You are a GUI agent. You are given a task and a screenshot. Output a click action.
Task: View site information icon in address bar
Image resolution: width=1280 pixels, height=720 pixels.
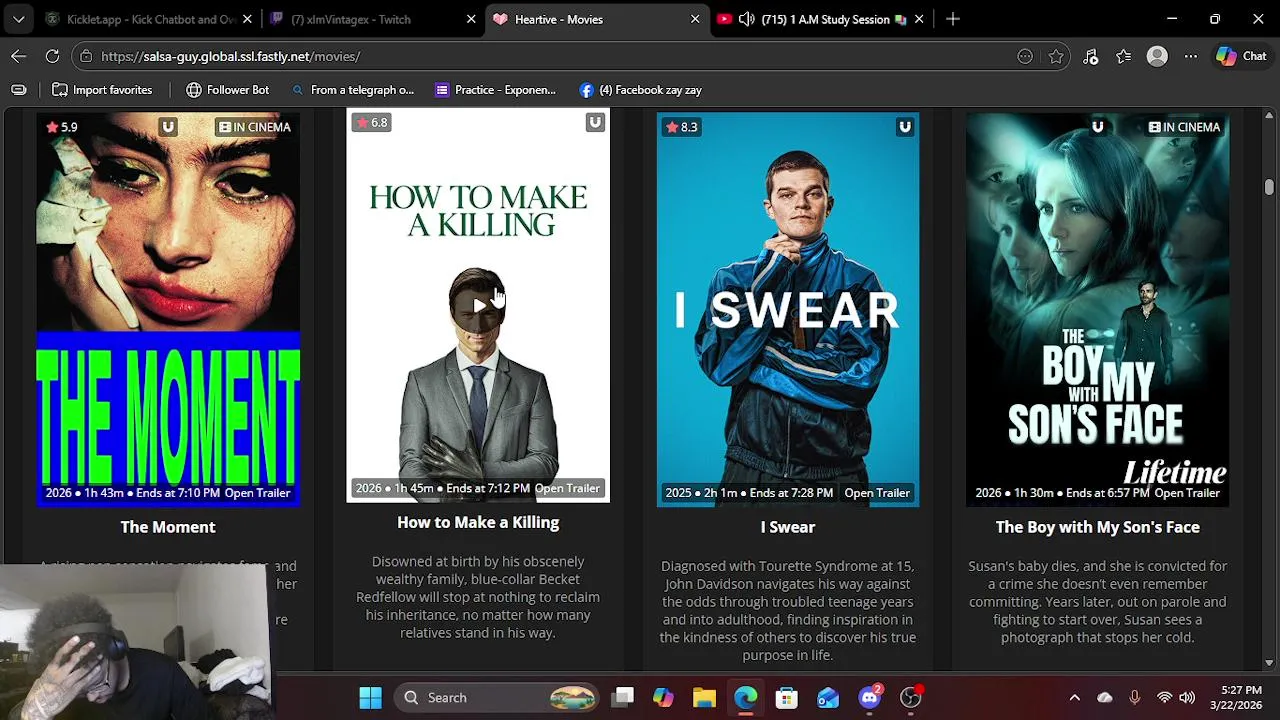[86, 57]
